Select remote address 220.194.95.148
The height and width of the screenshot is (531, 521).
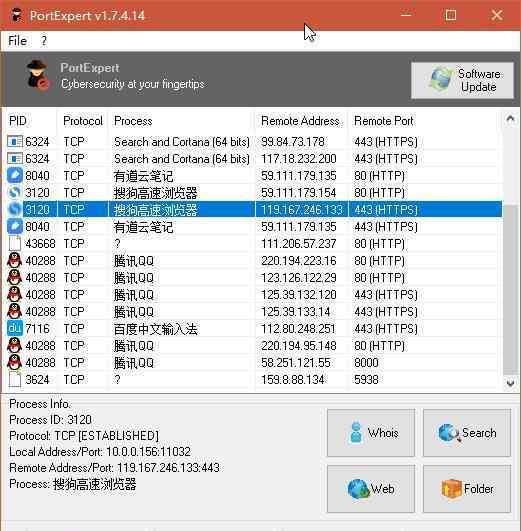click(x=299, y=345)
